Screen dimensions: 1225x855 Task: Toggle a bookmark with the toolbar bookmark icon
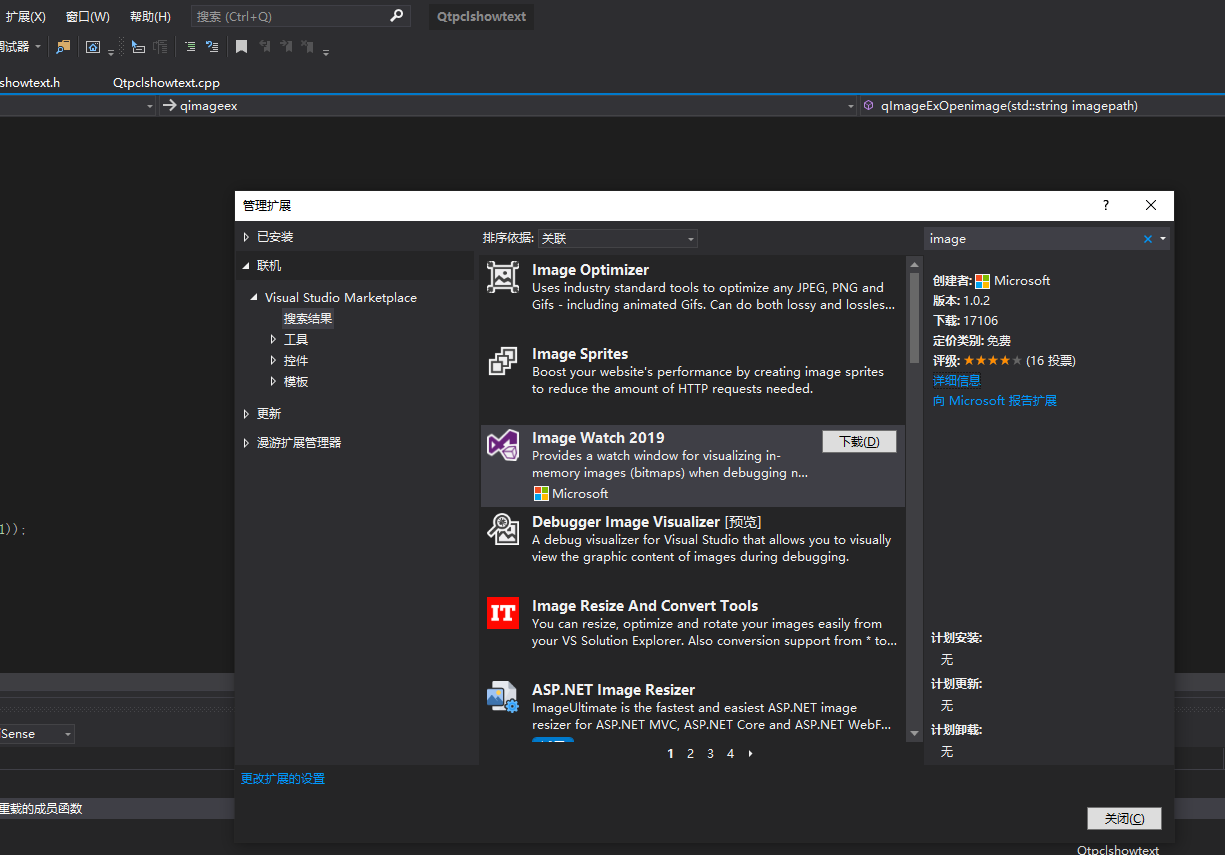pos(240,46)
